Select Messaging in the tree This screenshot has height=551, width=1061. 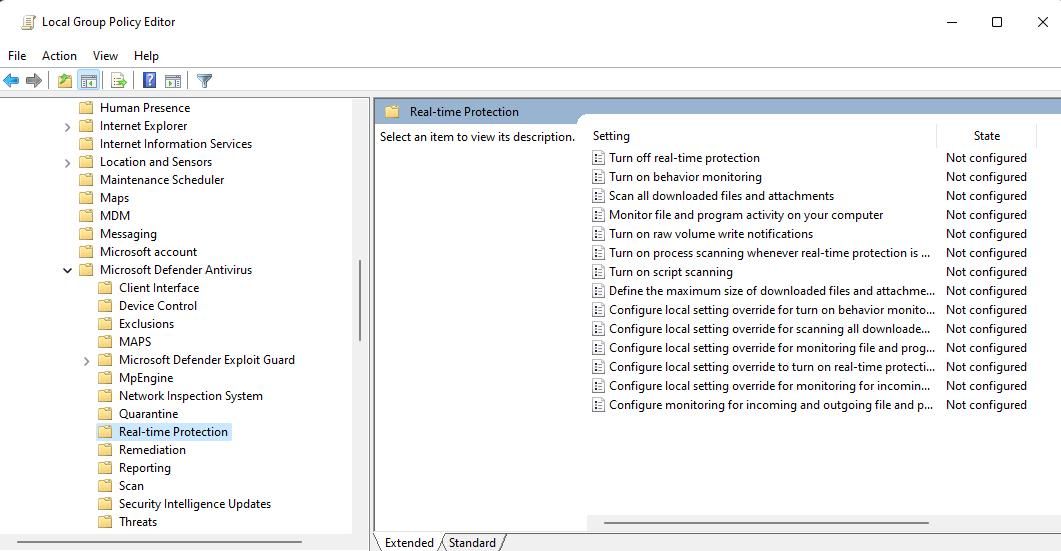(x=128, y=234)
